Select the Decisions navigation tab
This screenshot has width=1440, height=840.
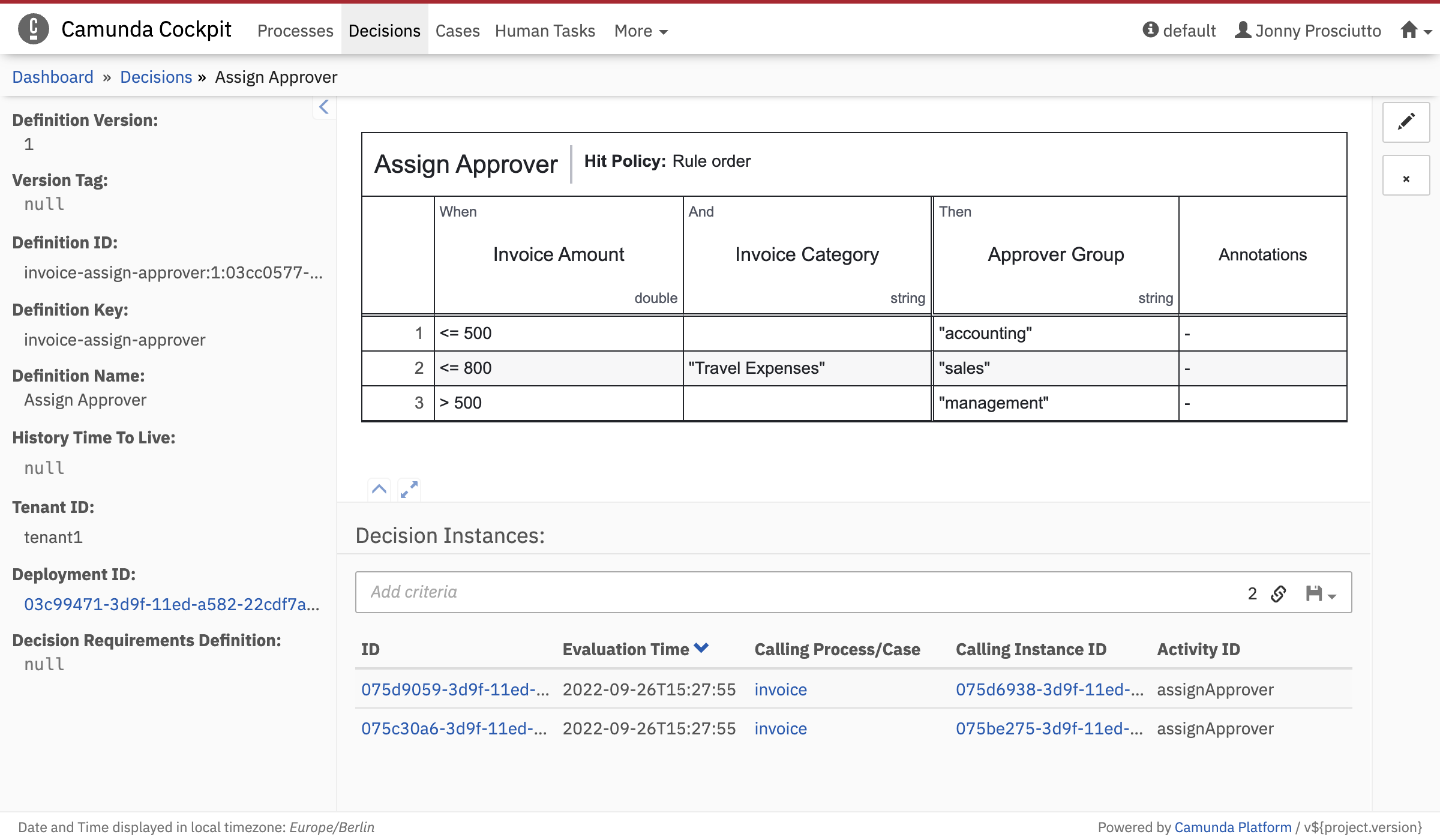[x=385, y=30]
